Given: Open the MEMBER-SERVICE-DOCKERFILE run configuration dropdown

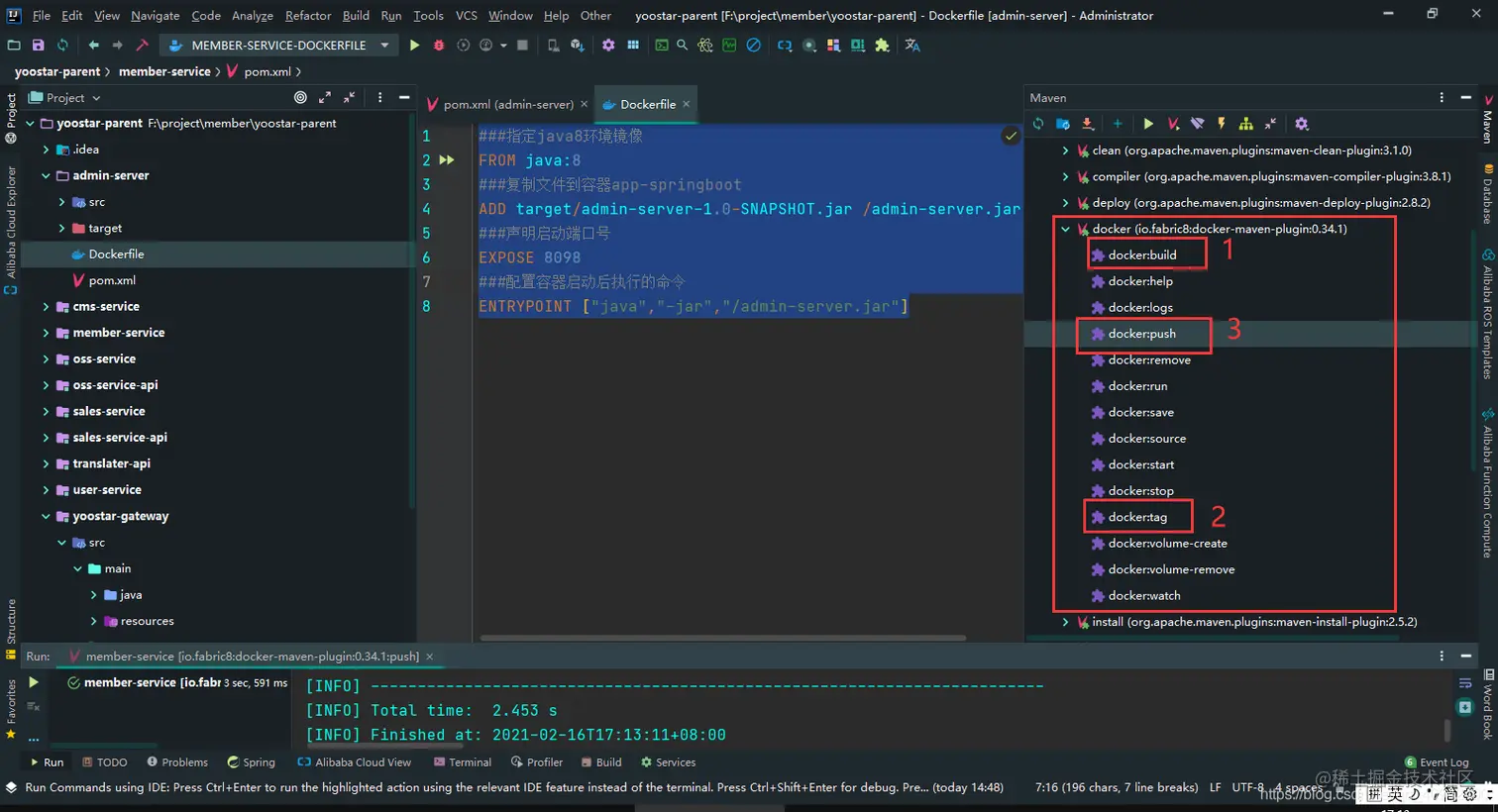Looking at the screenshot, I should tap(384, 45).
